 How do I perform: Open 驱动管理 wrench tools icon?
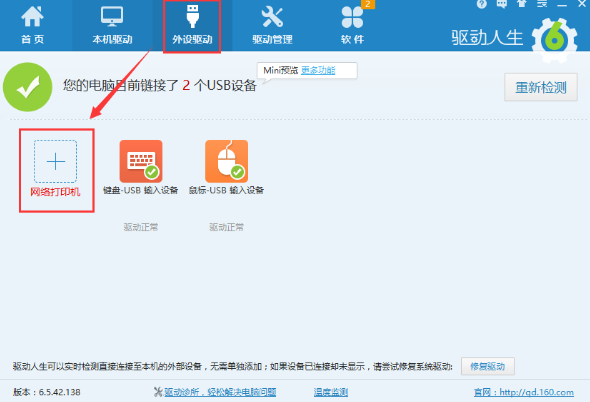click(272, 17)
